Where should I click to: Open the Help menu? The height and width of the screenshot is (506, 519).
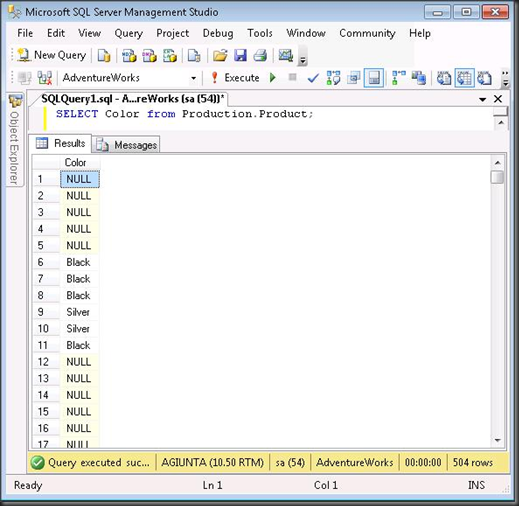[420, 33]
